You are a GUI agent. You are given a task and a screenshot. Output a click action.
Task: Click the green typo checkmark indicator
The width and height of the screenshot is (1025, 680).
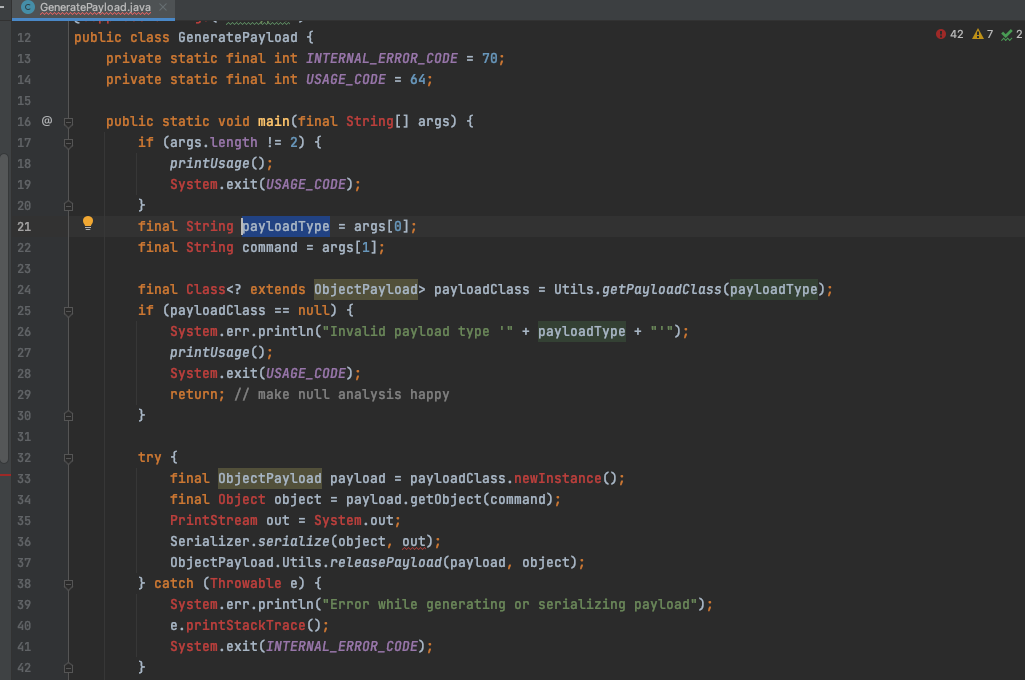pos(1011,35)
